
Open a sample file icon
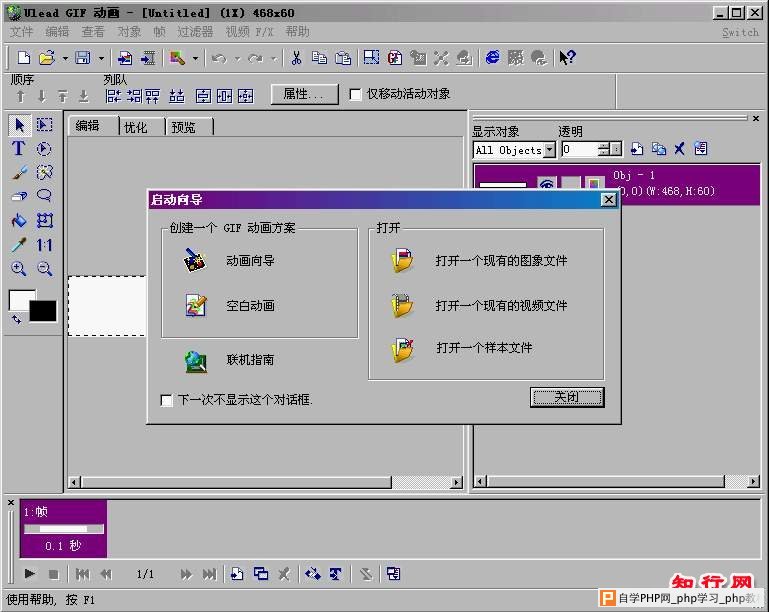tap(403, 349)
